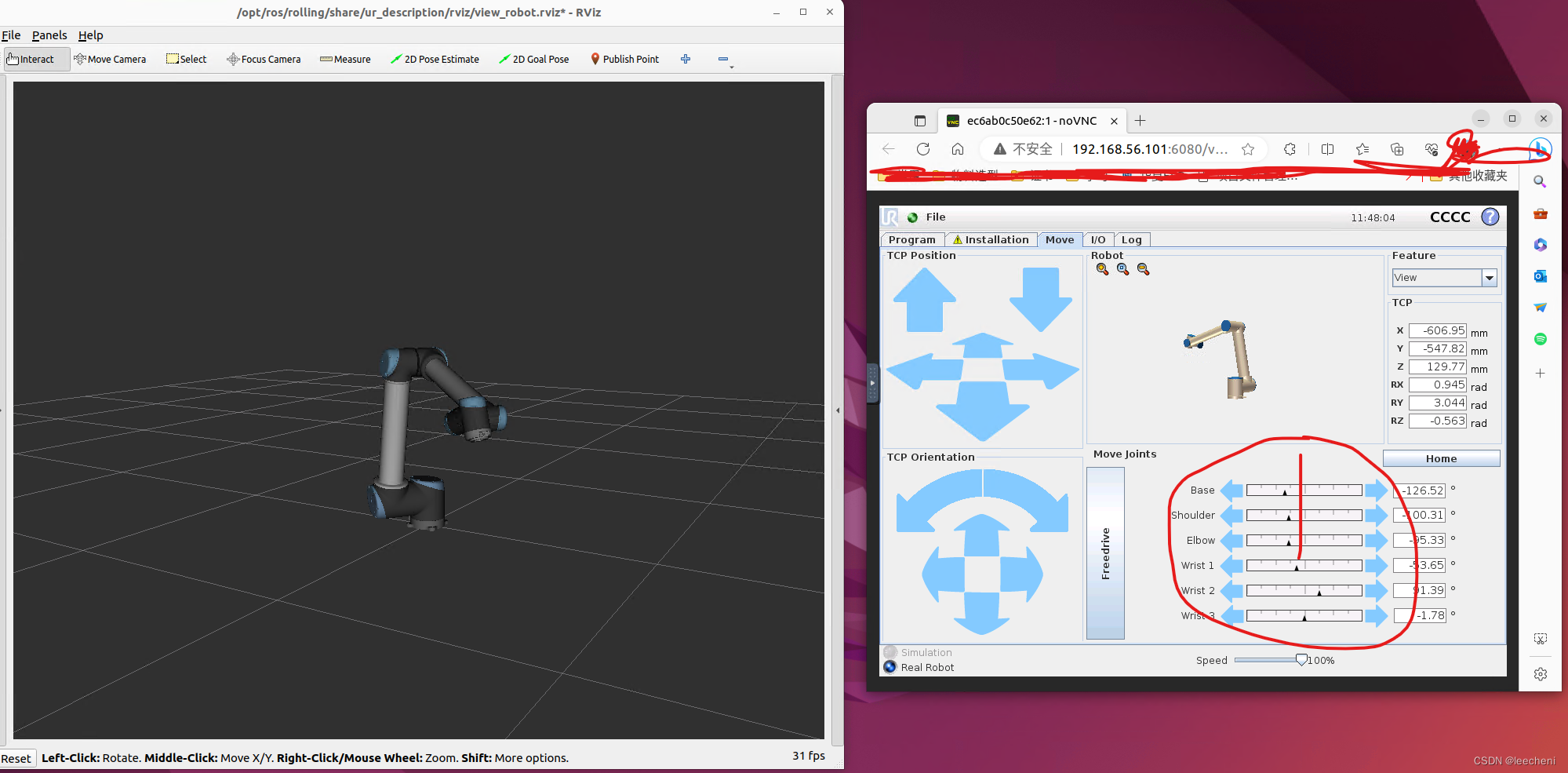
Task: Click the Shoulder joint slider
Action: 1304,516
